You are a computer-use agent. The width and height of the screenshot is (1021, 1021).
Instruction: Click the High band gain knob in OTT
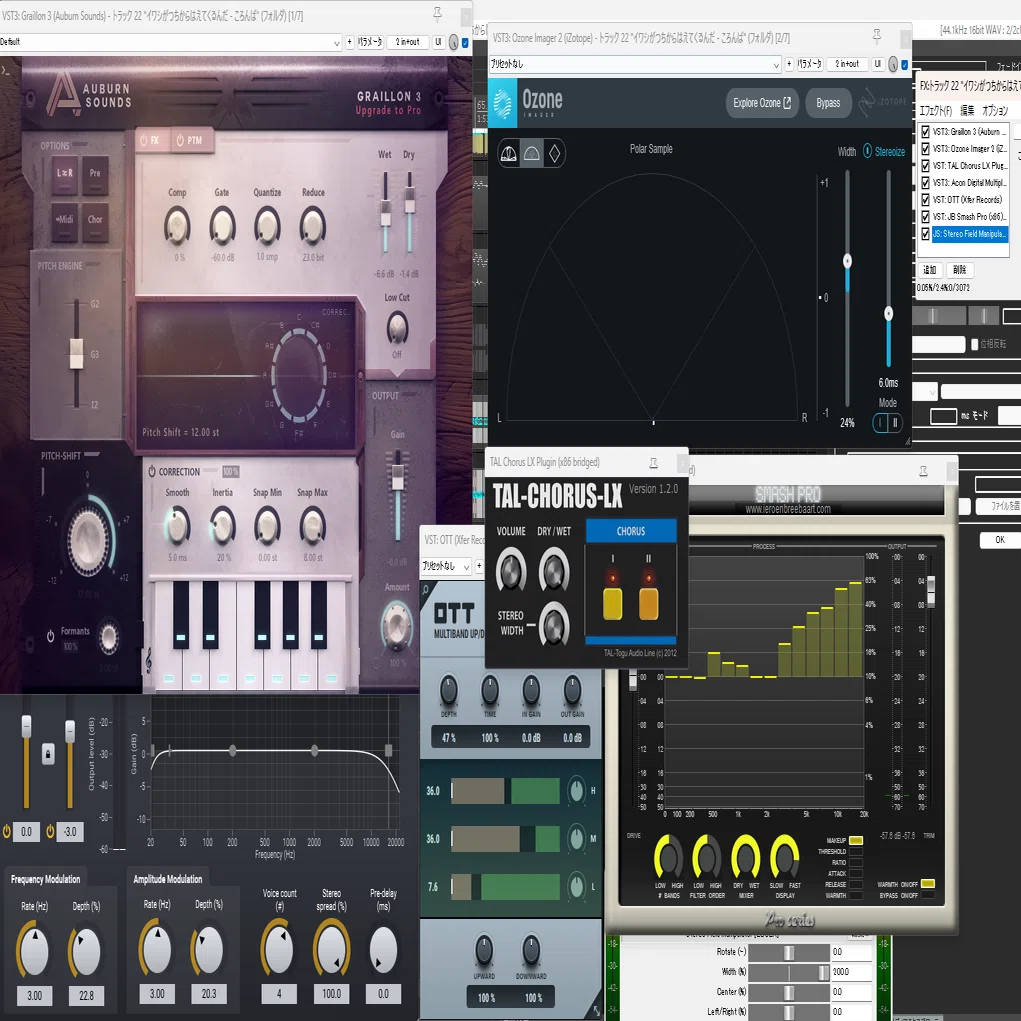coord(576,790)
